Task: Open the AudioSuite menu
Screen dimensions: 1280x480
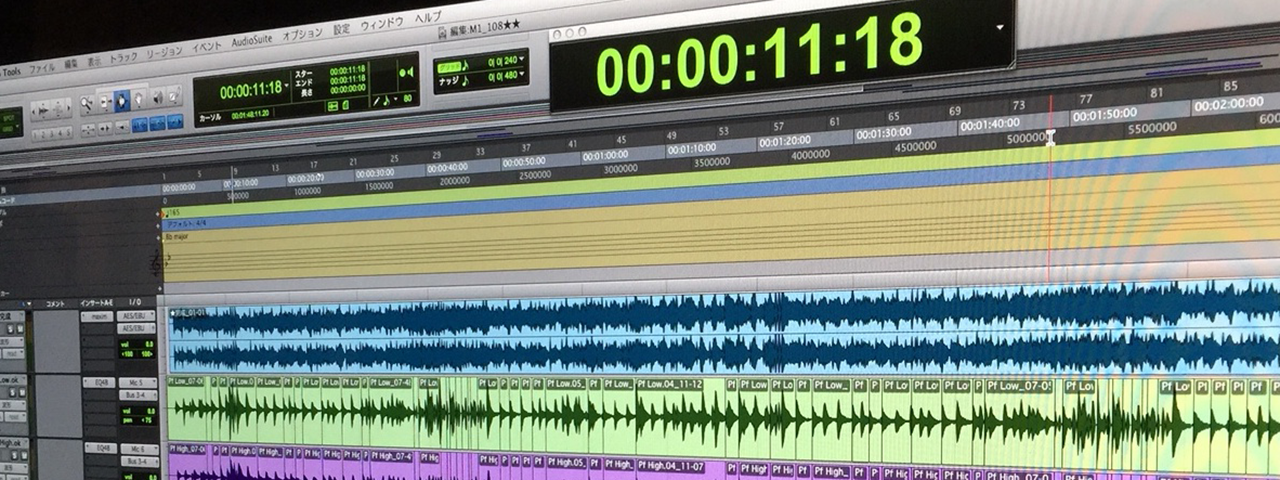Action: click(x=253, y=41)
